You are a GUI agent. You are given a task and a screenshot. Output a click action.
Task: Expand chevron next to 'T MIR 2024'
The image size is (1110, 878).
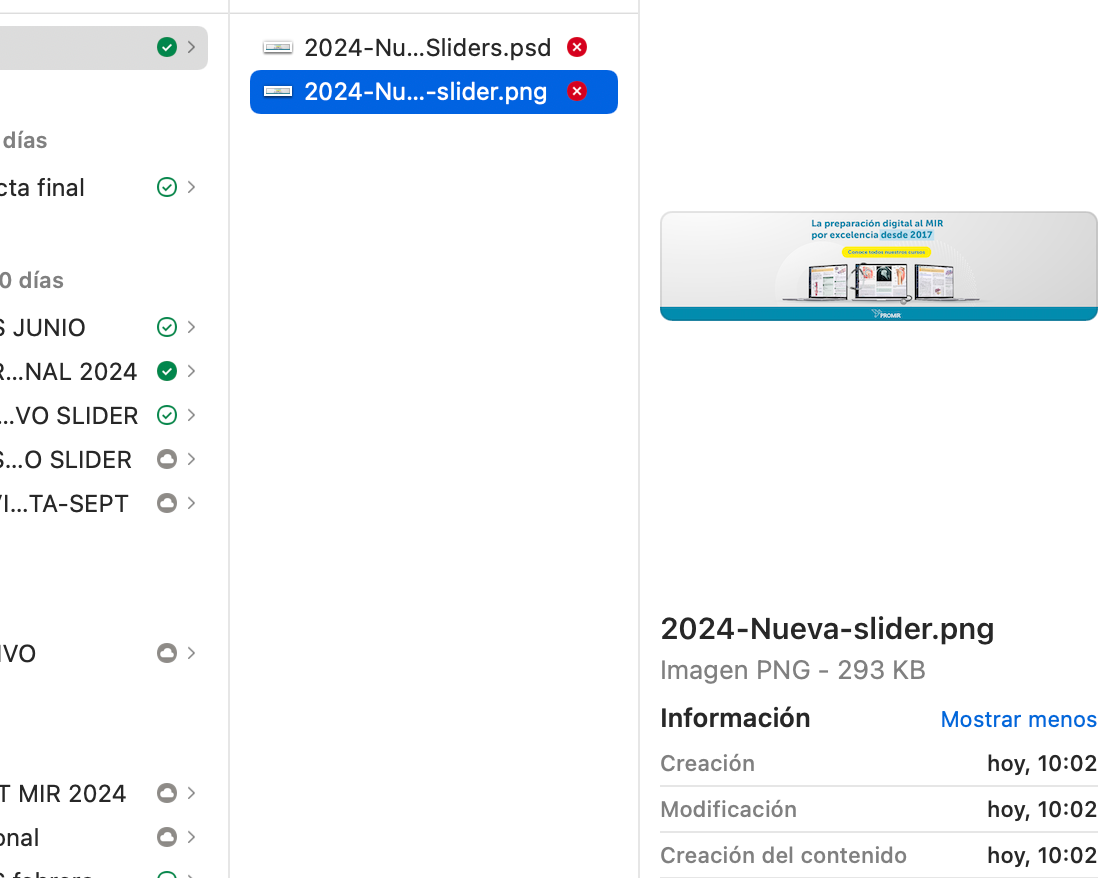pyautogui.click(x=191, y=793)
